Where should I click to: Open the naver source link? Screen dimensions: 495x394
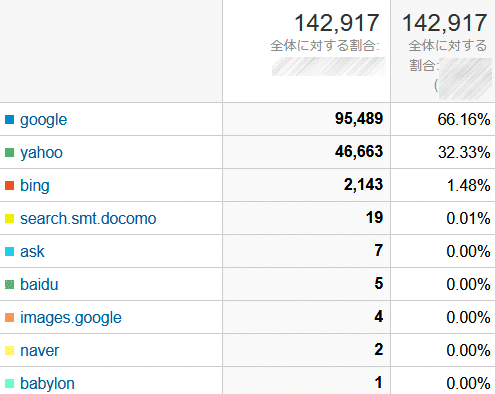coord(39,351)
